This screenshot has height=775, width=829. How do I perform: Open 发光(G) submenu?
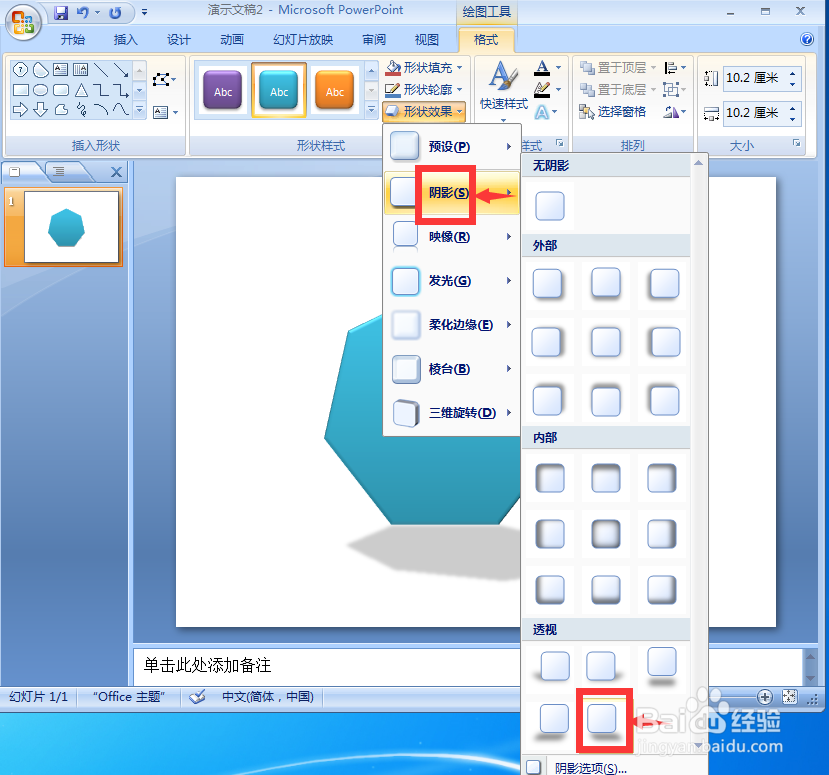(x=452, y=281)
